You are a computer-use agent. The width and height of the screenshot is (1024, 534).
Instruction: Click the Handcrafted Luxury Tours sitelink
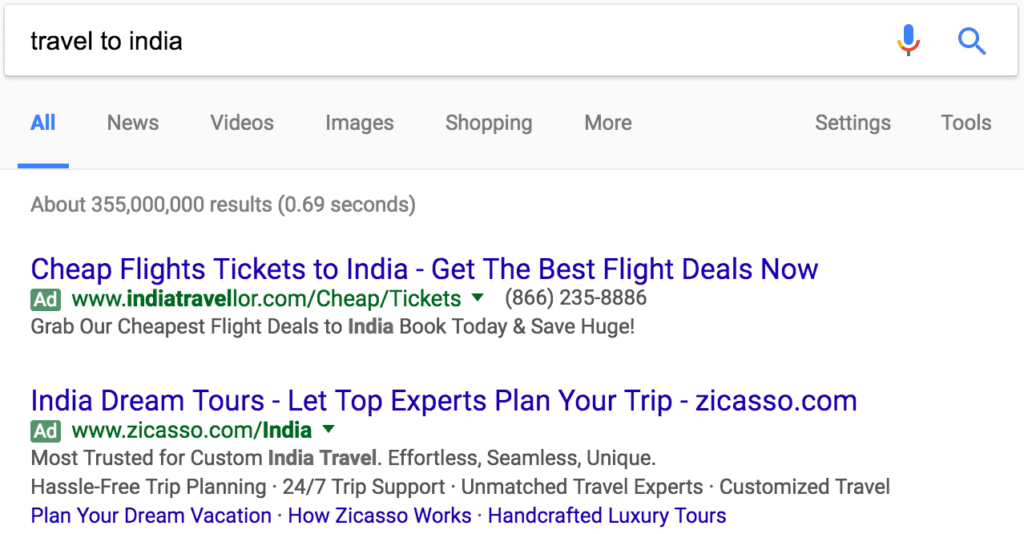pyautogui.click(x=607, y=516)
